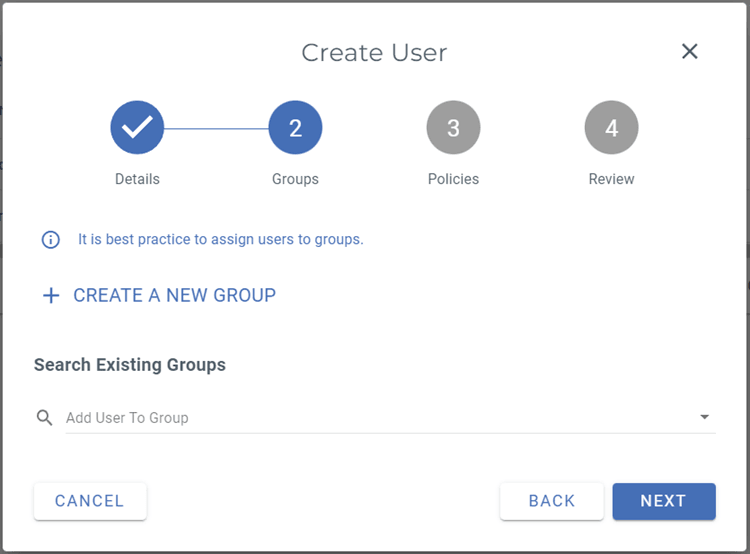Image resolution: width=750 pixels, height=554 pixels.
Task: Click the Groups step label
Action: [x=295, y=179]
